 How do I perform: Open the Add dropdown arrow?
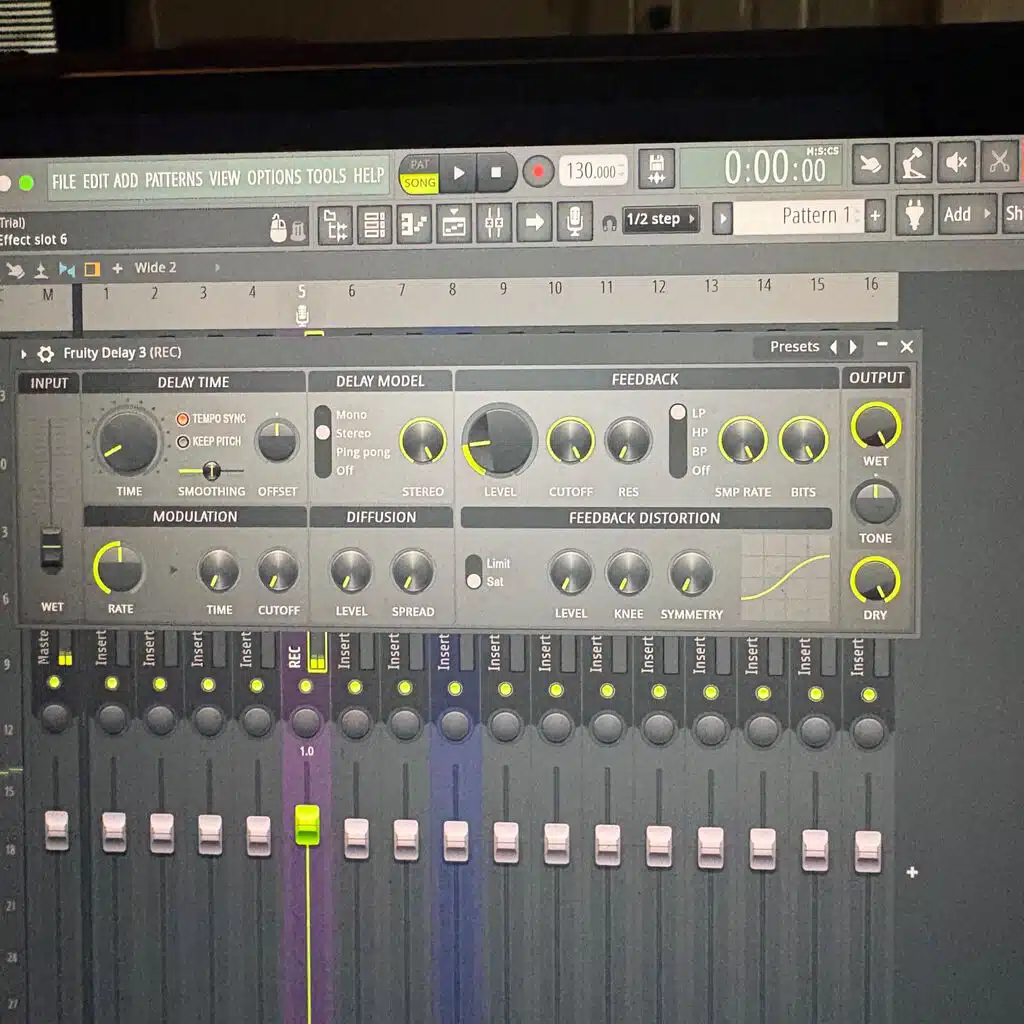987,213
